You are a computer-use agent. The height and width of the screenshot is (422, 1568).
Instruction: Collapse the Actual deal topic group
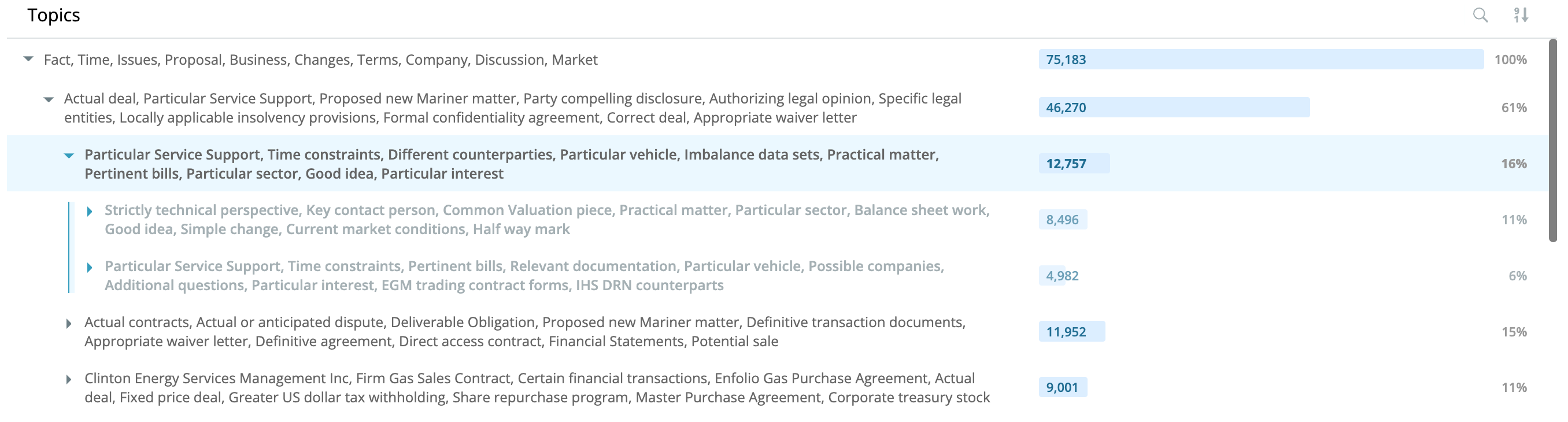click(x=49, y=99)
